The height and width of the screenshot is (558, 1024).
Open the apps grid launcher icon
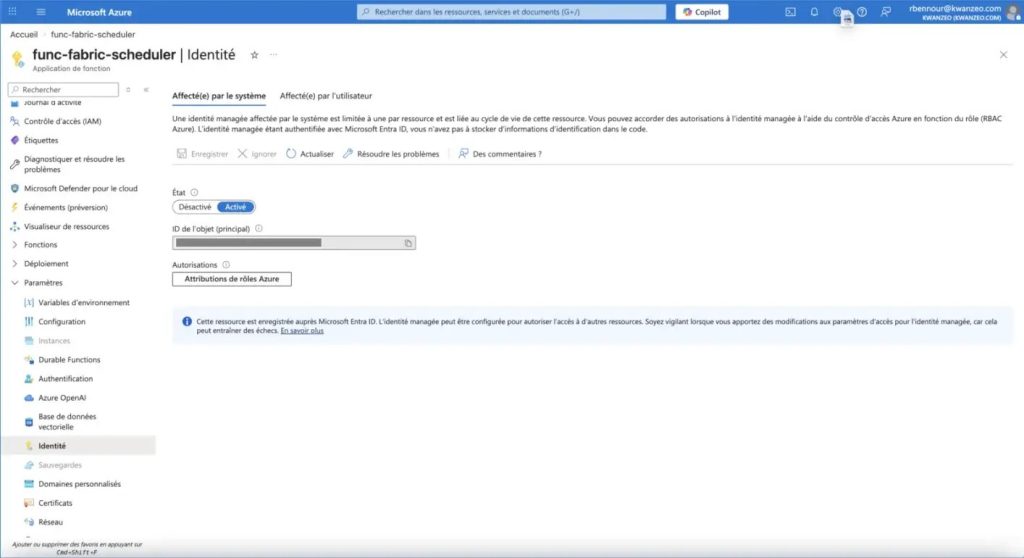pyautogui.click(x=12, y=12)
